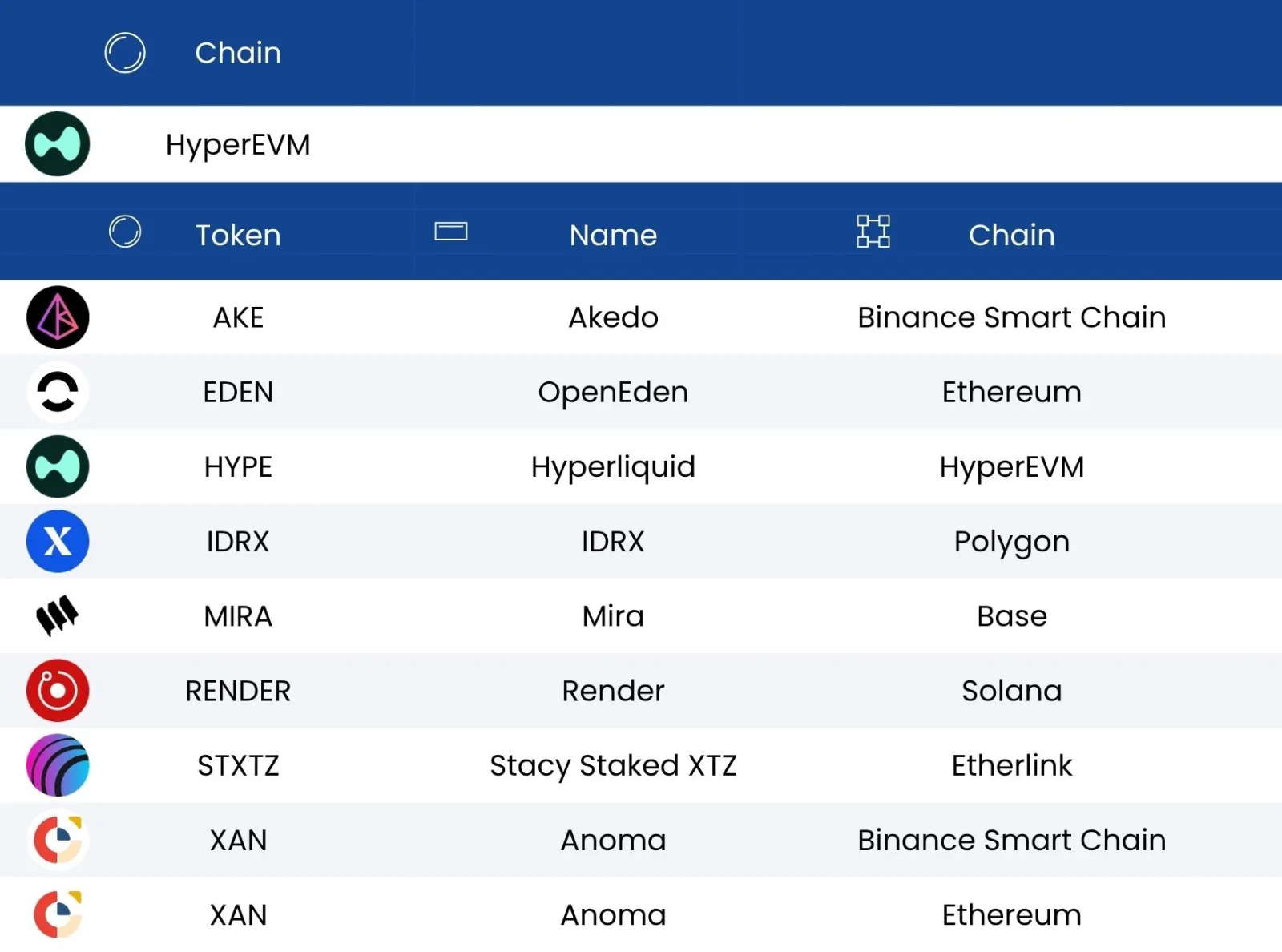
Task: Click the network icon beside Chain header
Action: point(873,232)
